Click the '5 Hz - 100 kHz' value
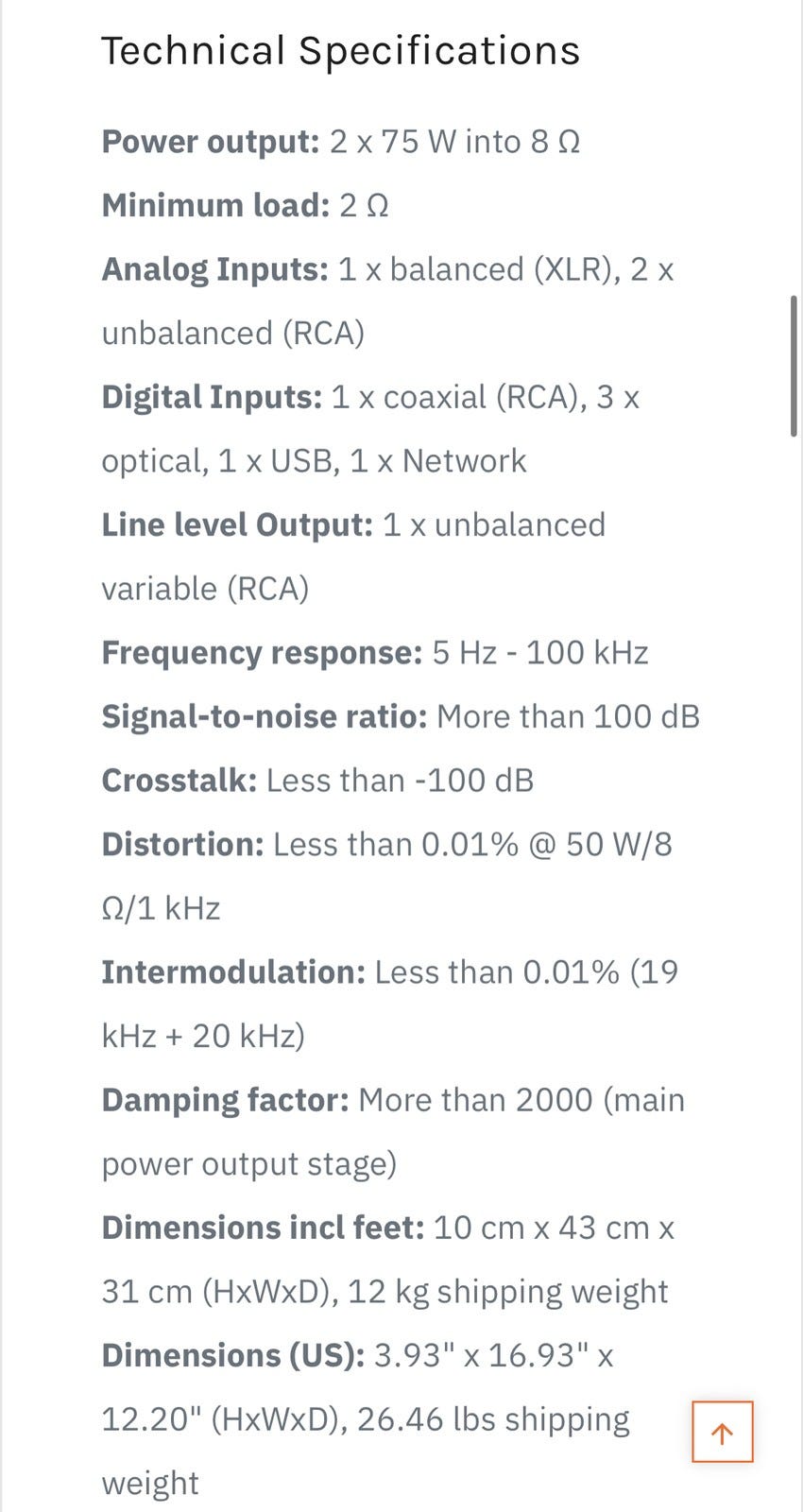 540,653
